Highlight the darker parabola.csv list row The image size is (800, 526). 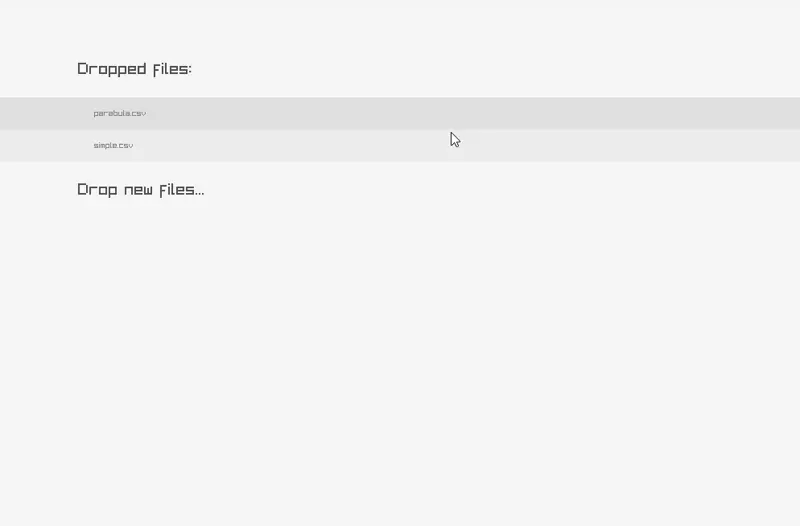click(400, 113)
